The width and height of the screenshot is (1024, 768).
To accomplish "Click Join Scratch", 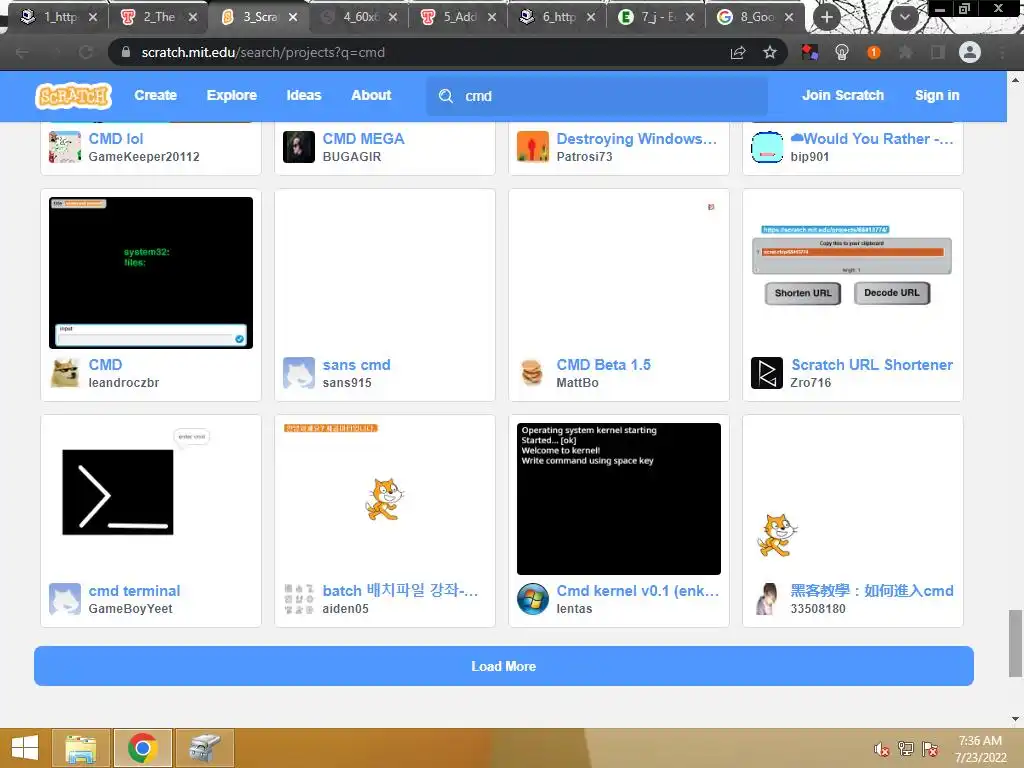I will (x=842, y=95).
